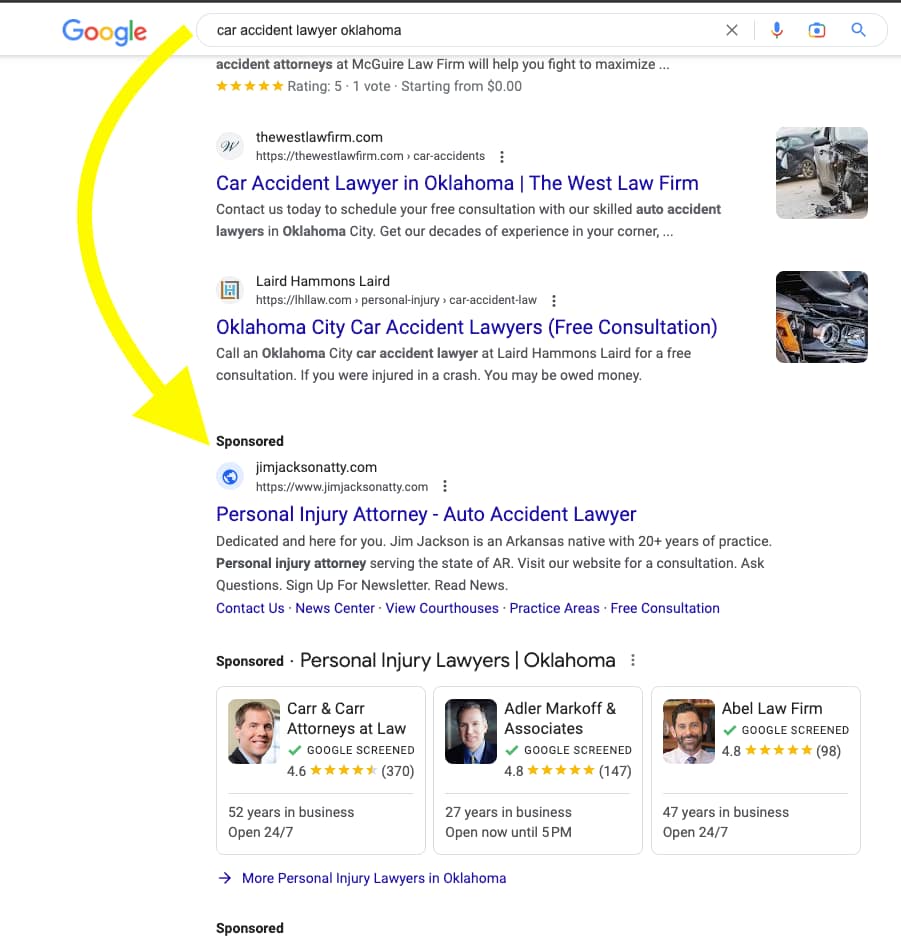Image resolution: width=901 pixels, height=947 pixels.
Task: Click the Carr & Carr attorney photo
Action: [254, 731]
